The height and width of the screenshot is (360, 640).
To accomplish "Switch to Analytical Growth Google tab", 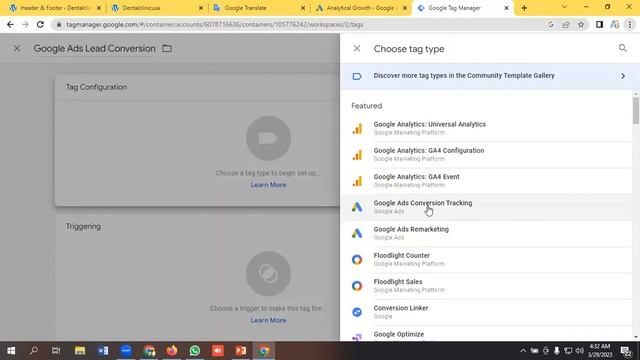I will [x=362, y=8].
